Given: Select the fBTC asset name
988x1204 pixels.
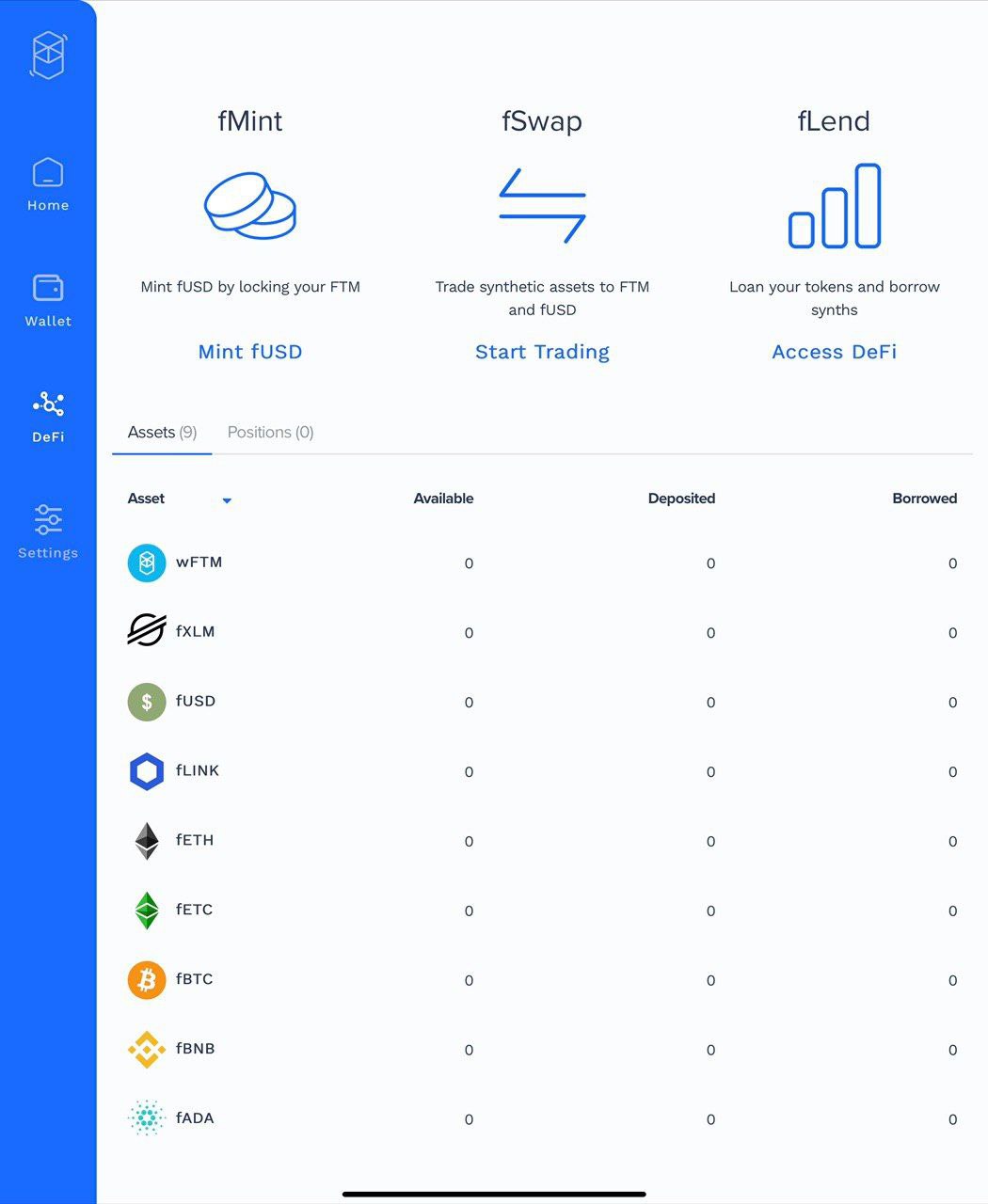Looking at the screenshot, I should pos(195,979).
